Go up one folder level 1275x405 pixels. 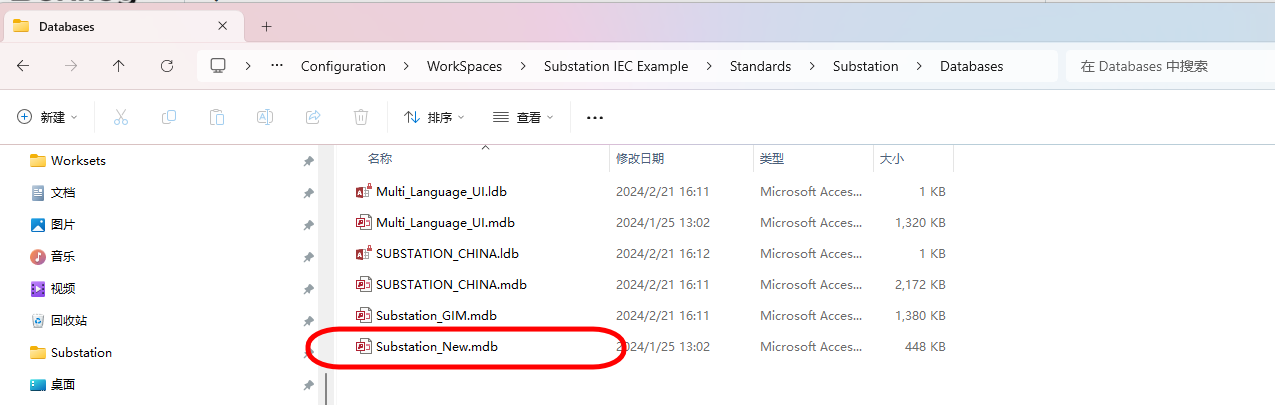[x=119, y=66]
